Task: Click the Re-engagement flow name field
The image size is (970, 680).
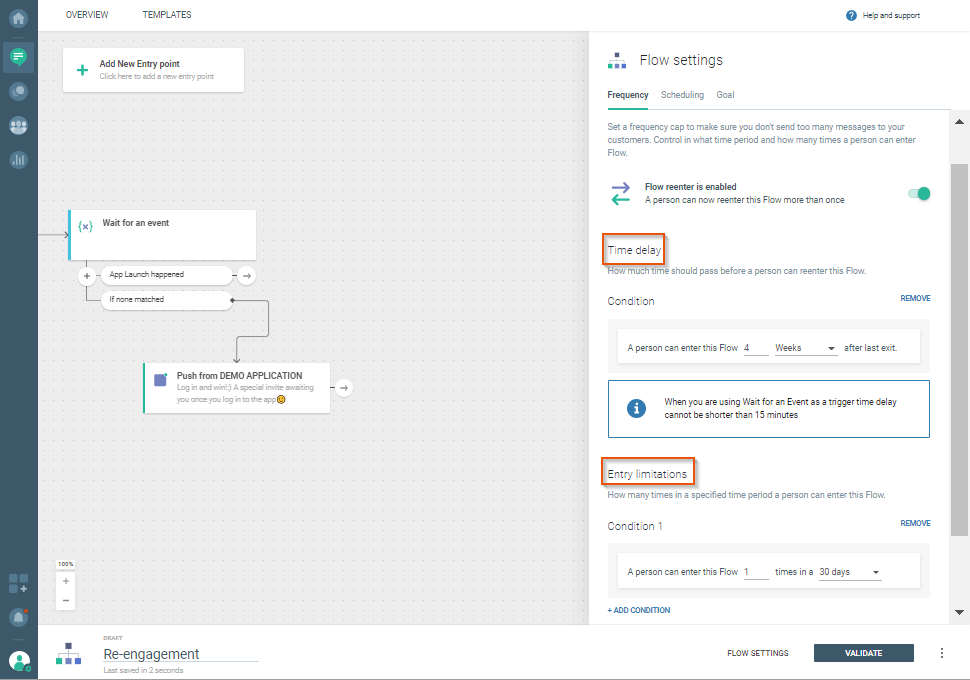Action: 180,654
